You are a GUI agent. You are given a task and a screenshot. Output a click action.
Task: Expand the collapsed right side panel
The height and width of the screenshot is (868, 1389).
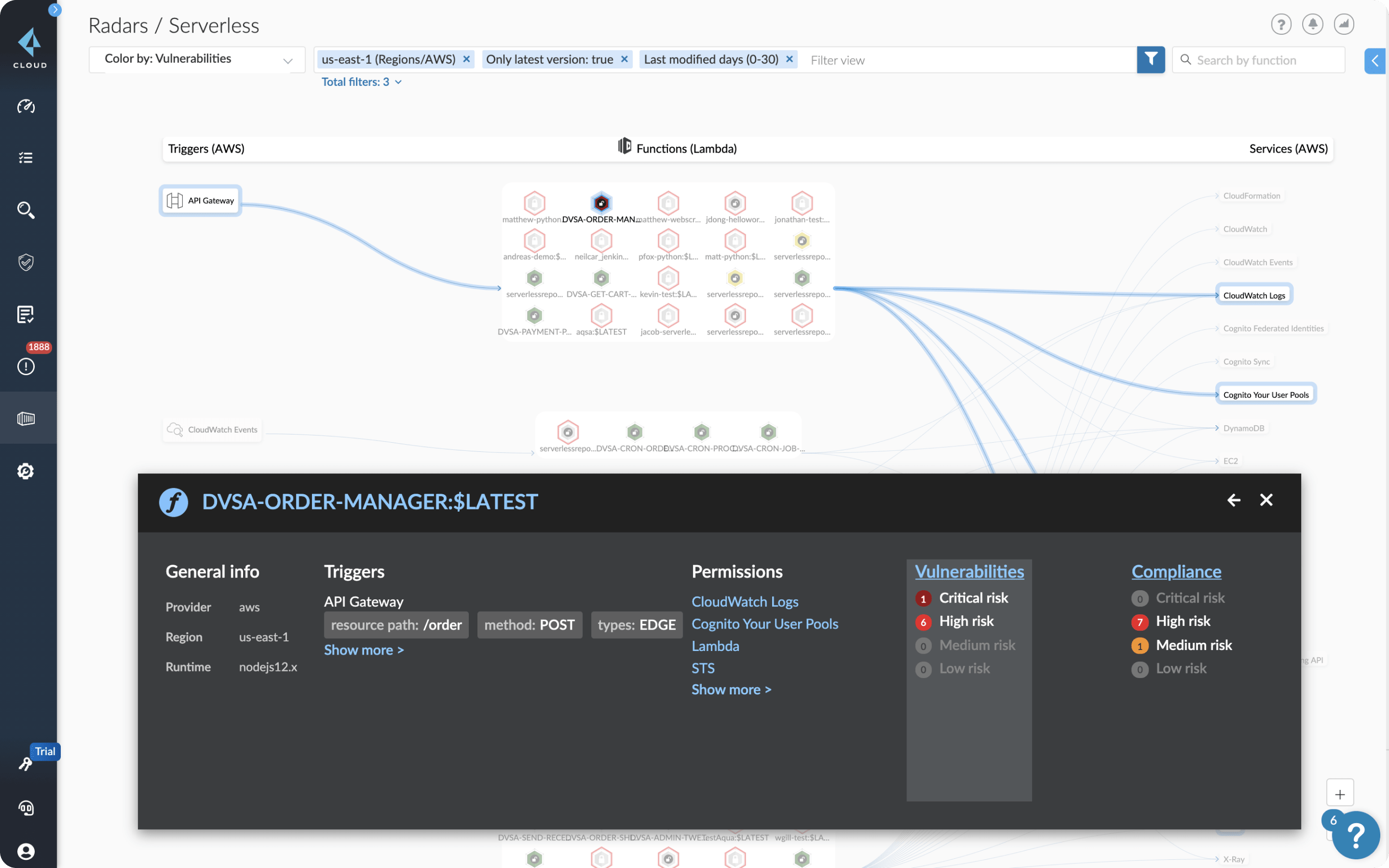point(1375,60)
